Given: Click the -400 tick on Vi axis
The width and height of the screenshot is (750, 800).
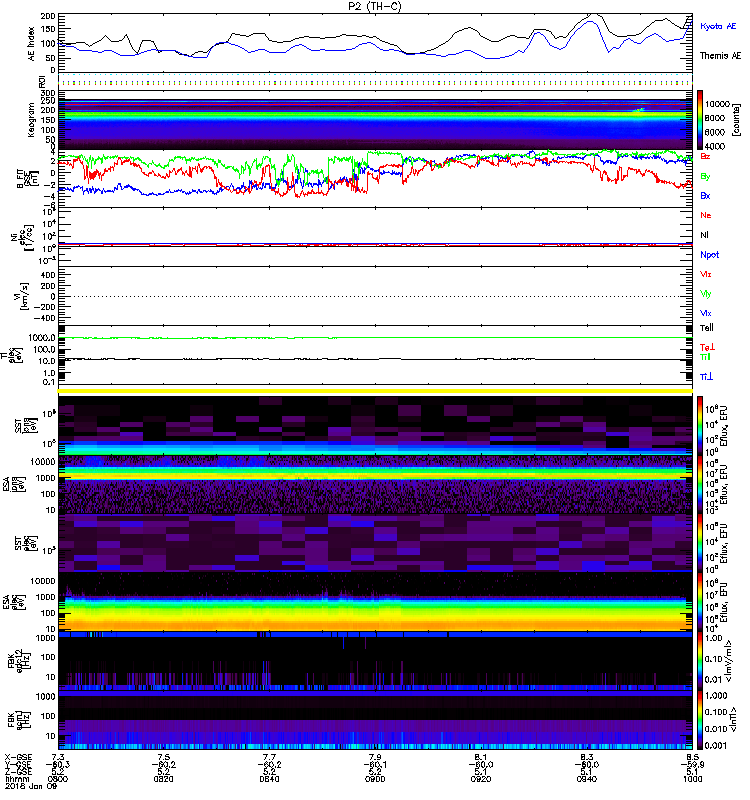Looking at the screenshot, I should [44, 318].
